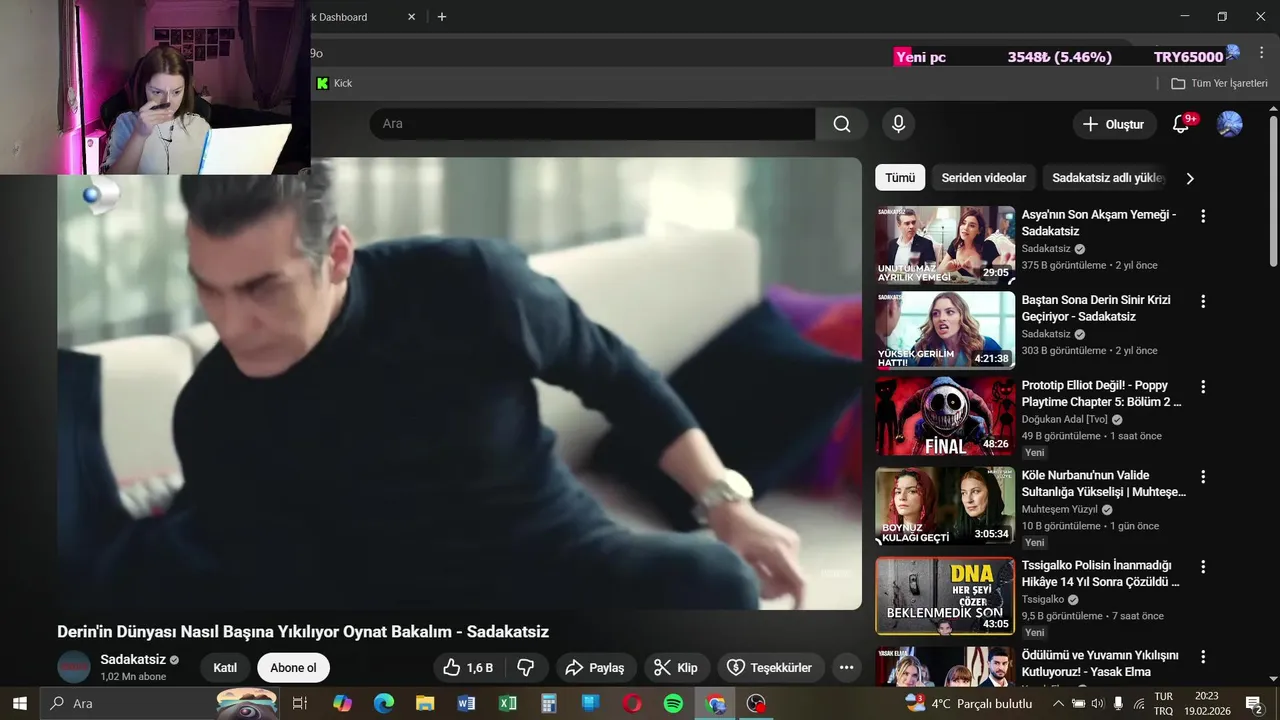Image resolution: width=1280 pixels, height=720 pixels.
Task: Click the Abone ol subscribe button
Action: point(293,668)
